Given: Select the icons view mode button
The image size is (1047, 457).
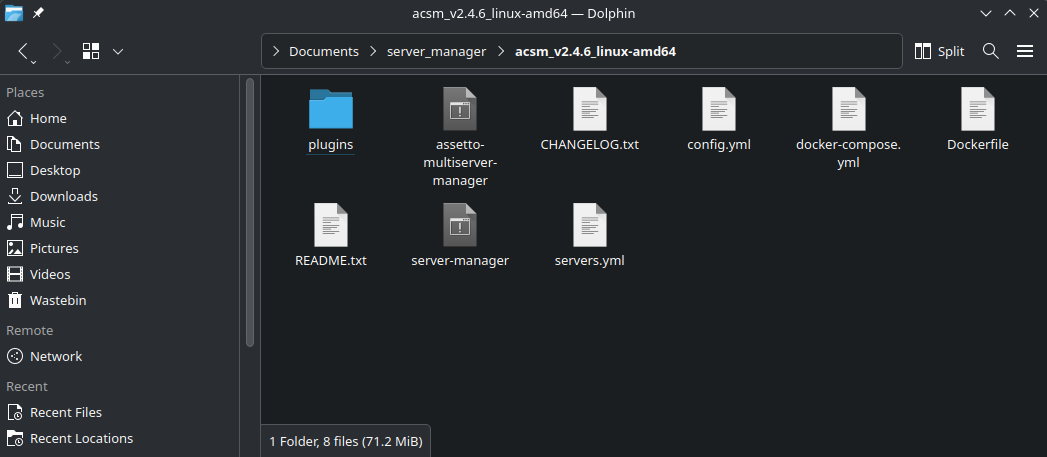Looking at the screenshot, I should [x=91, y=51].
